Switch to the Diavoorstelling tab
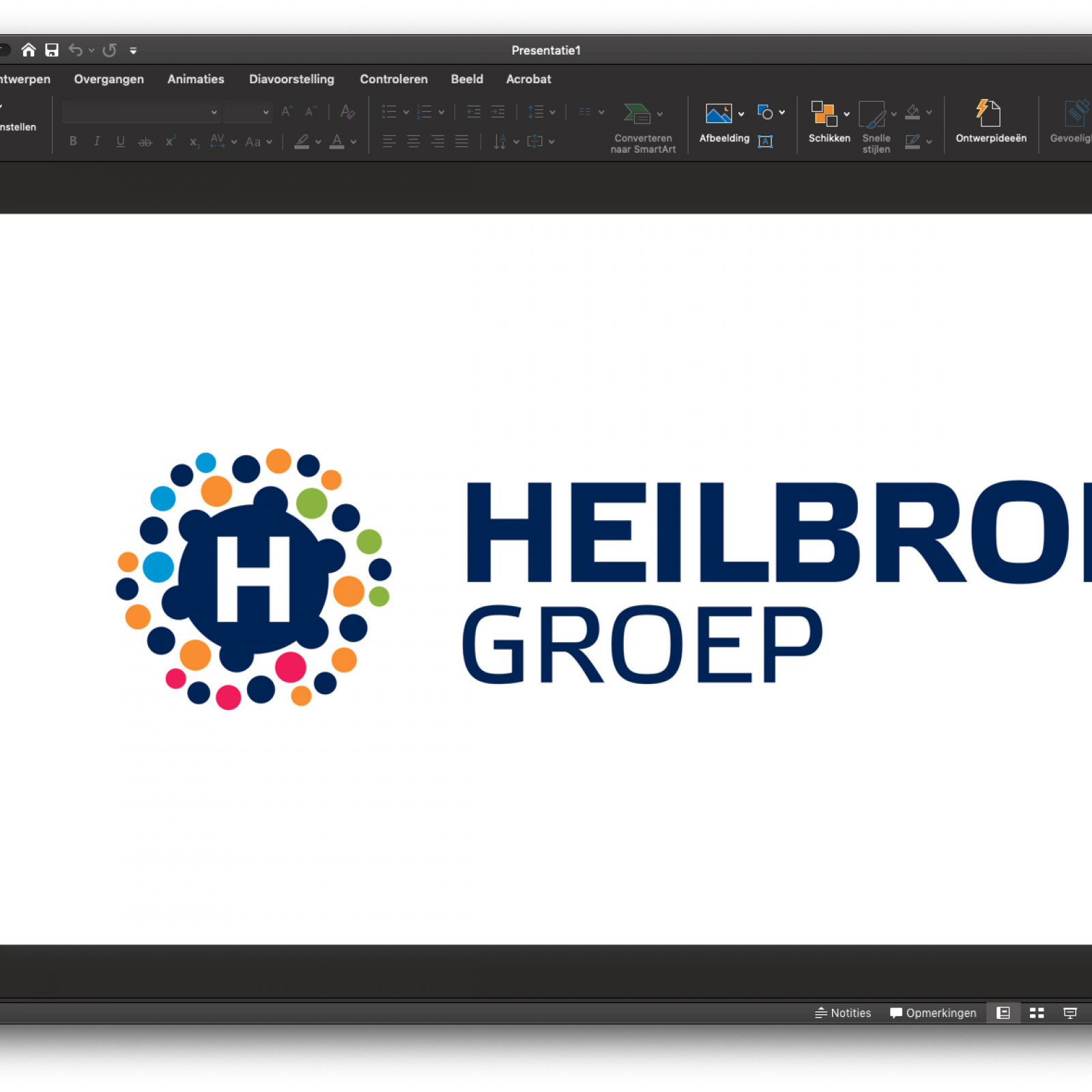Screen dimensions: 1092x1092 click(291, 79)
